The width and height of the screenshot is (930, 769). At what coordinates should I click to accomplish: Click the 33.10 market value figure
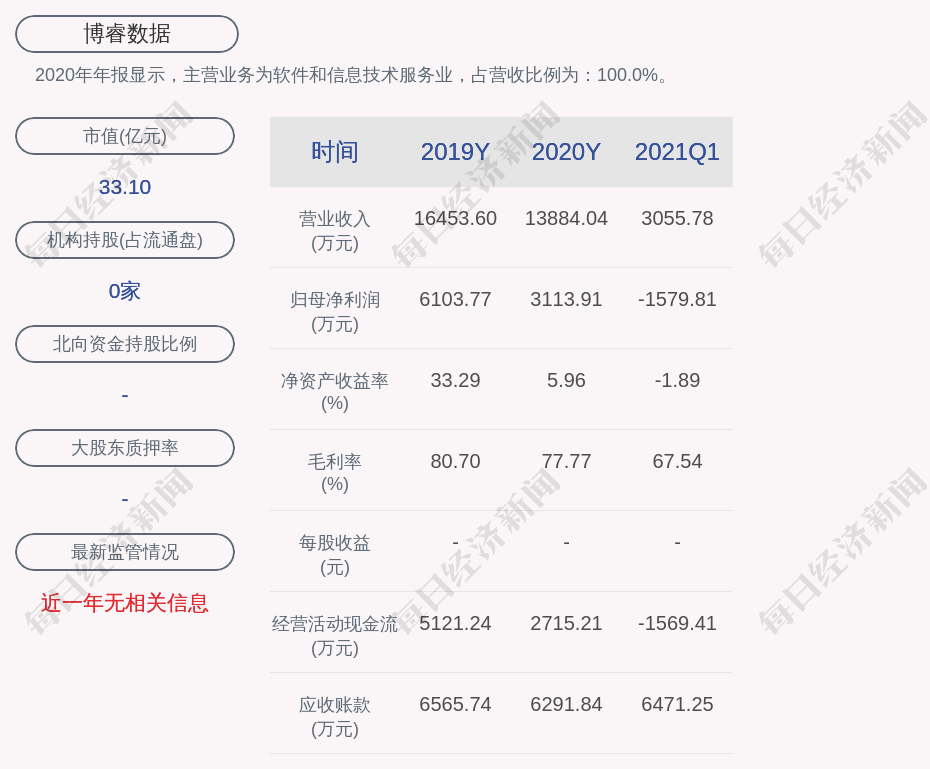pos(125,187)
